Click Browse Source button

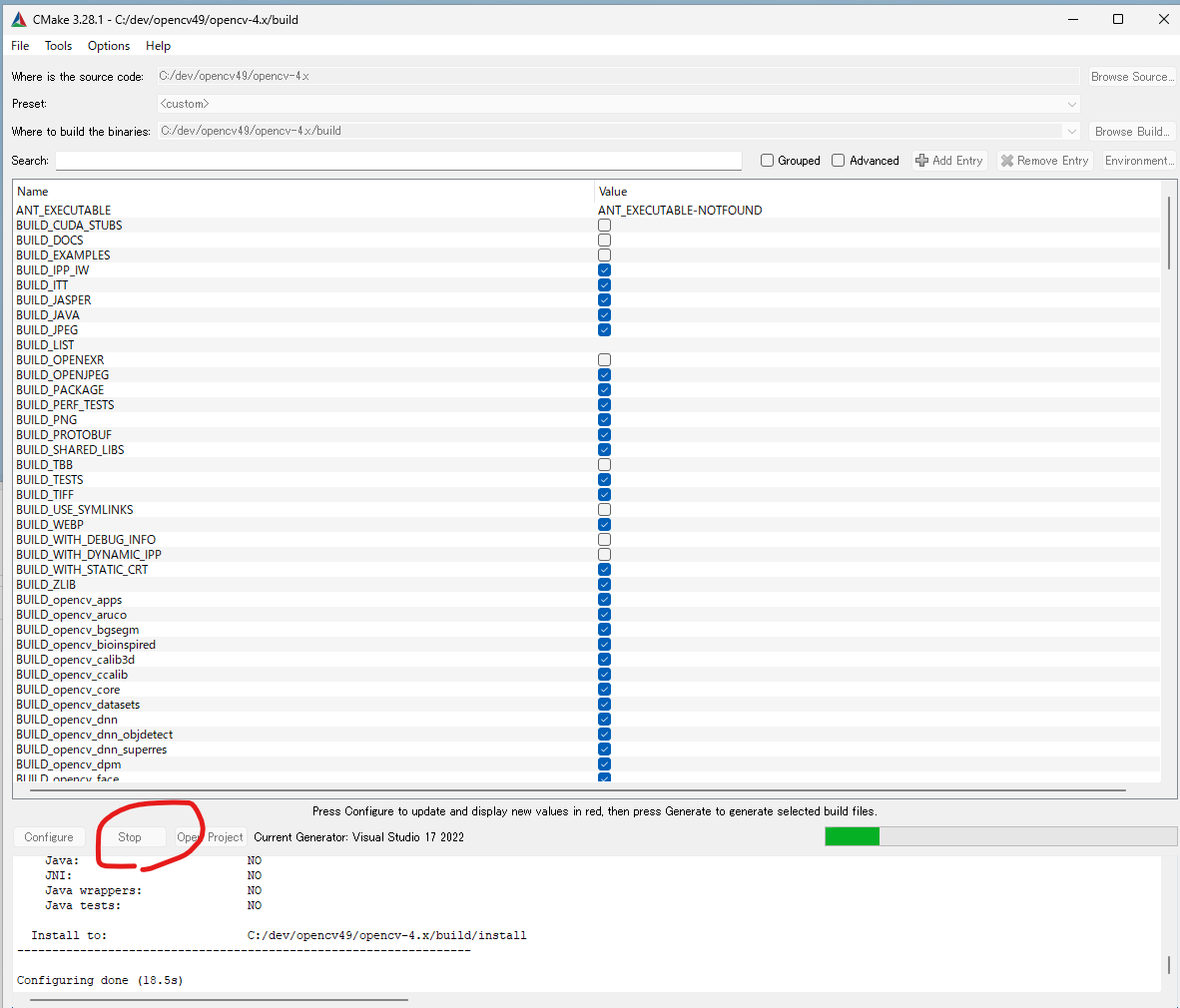click(1132, 77)
